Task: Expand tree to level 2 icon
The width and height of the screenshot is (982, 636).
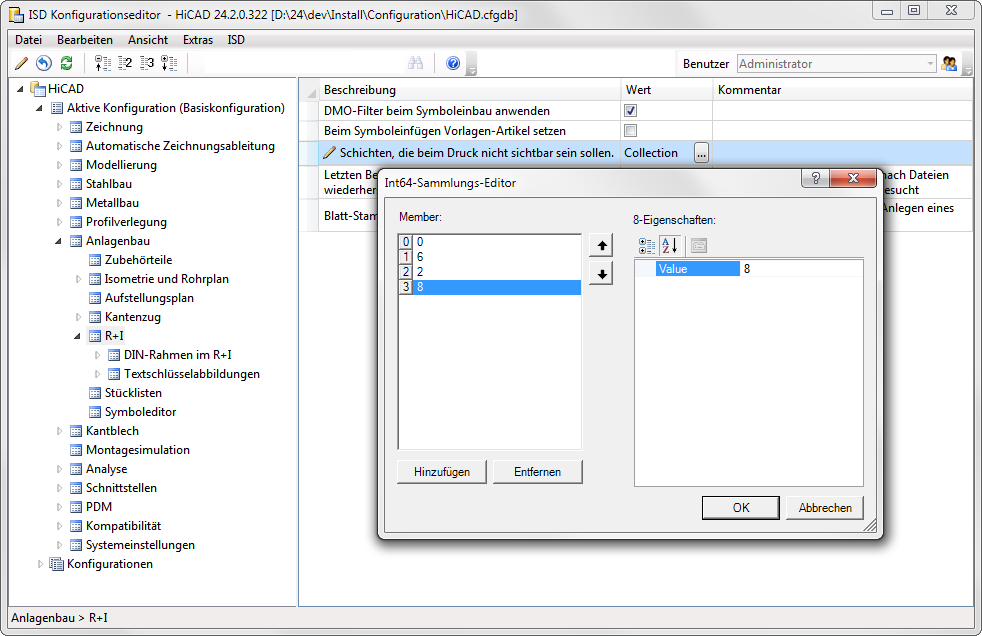Action: pos(125,63)
